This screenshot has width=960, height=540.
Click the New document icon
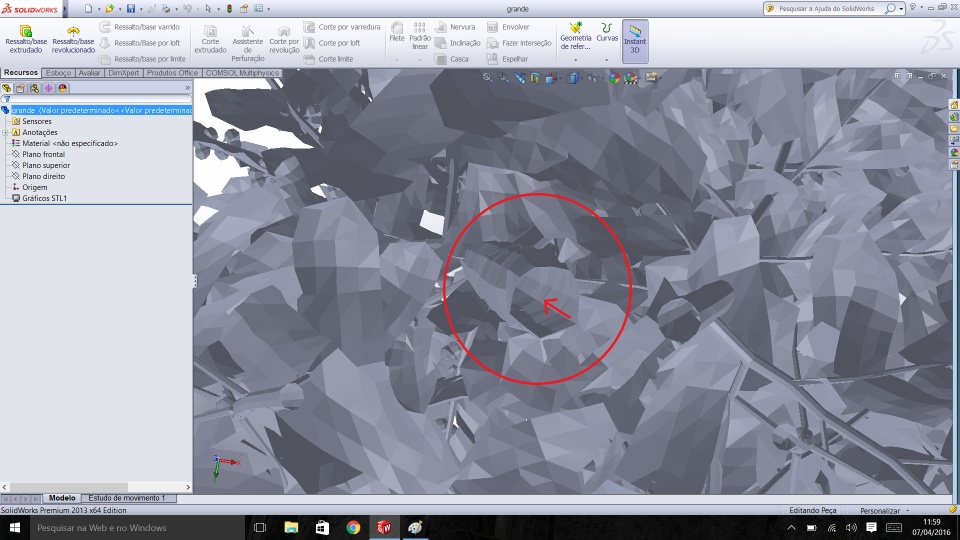coord(89,9)
